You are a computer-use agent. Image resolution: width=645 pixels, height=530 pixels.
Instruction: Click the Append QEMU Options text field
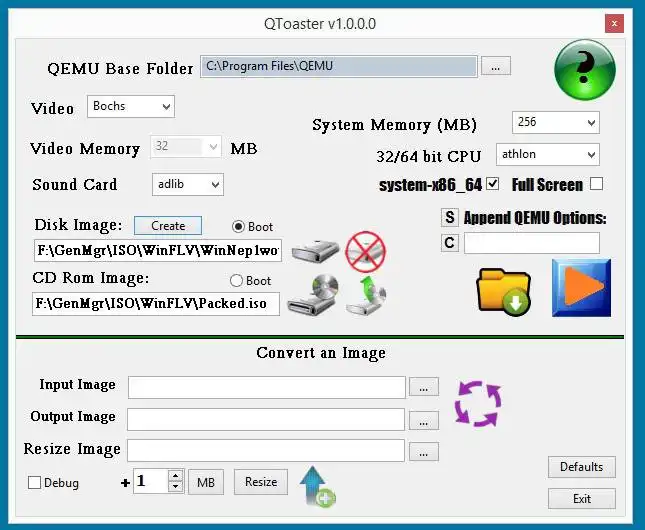pyautogui.click(x=532, y=243)
